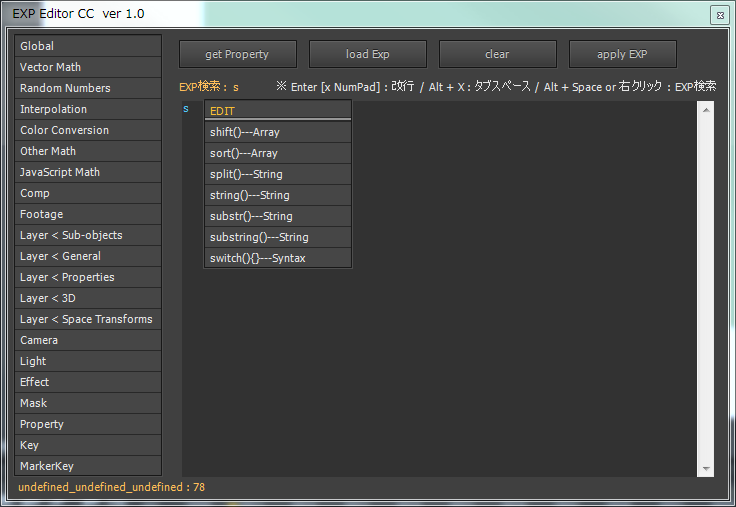Viewport: 736px width, 507px height.
Task: Click the clear button
Action: pos(498,54)
